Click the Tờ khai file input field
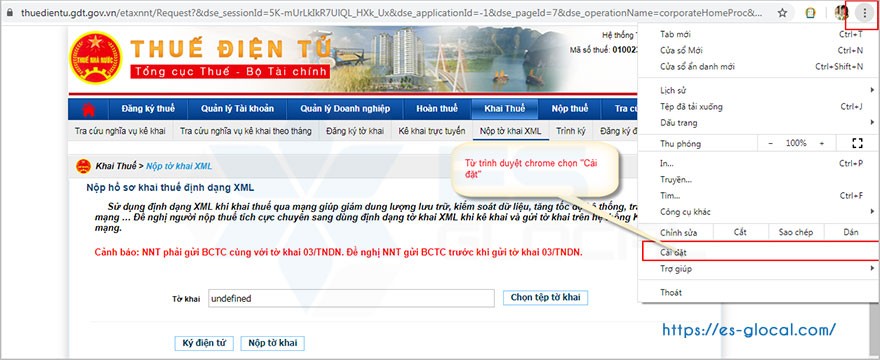880x360 pixels. coord(351,298)
